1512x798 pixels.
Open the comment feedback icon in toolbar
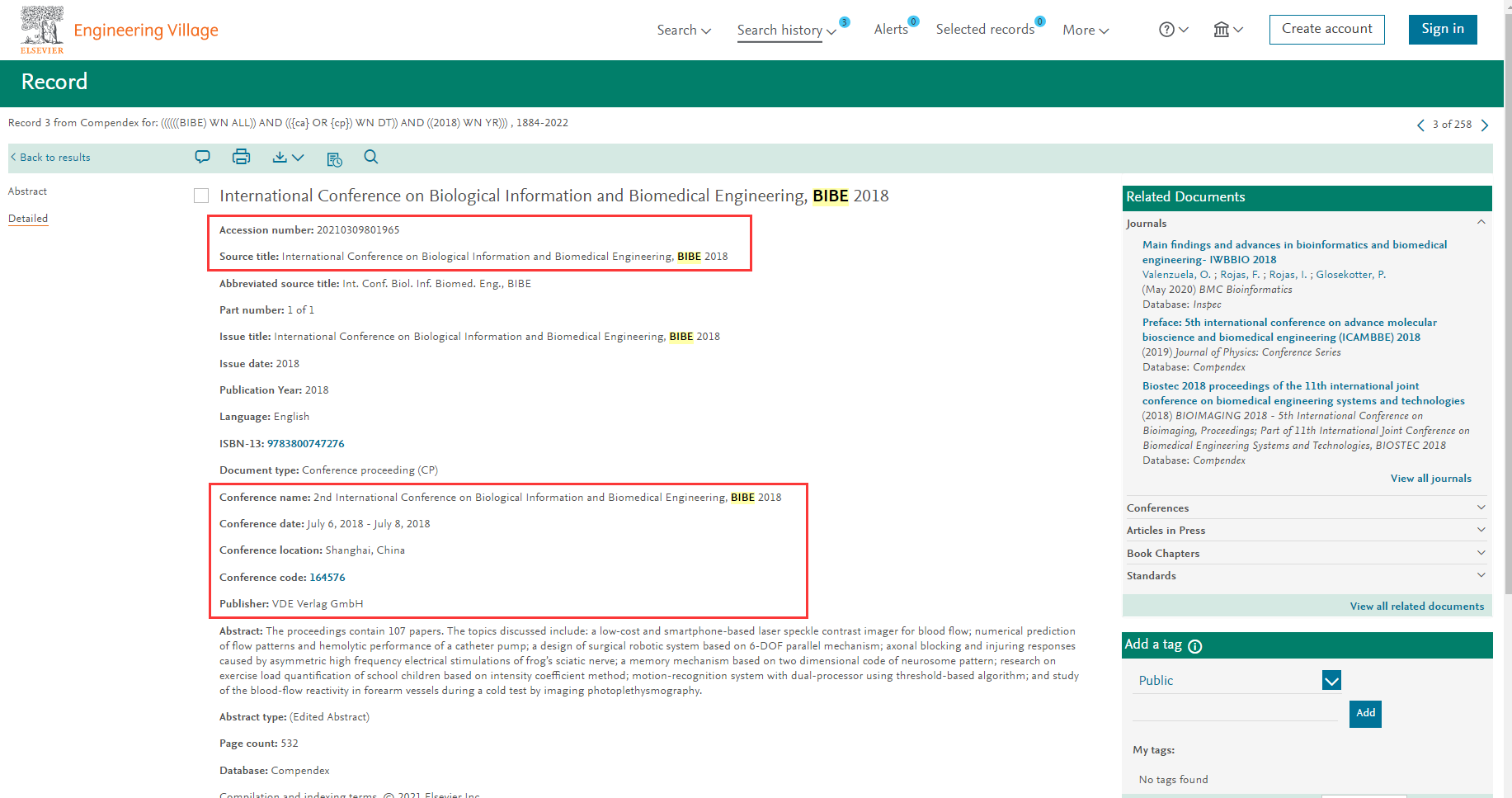[x=202, y=157]
